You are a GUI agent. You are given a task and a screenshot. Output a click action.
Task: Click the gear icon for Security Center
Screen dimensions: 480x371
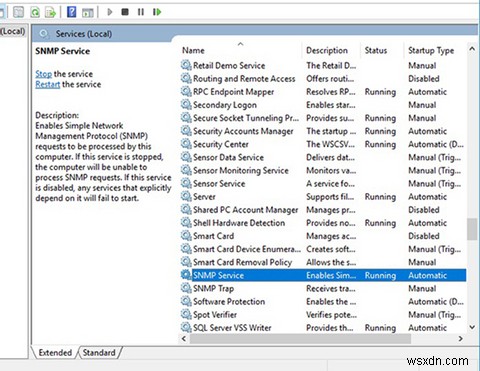(x=186, y=144)
